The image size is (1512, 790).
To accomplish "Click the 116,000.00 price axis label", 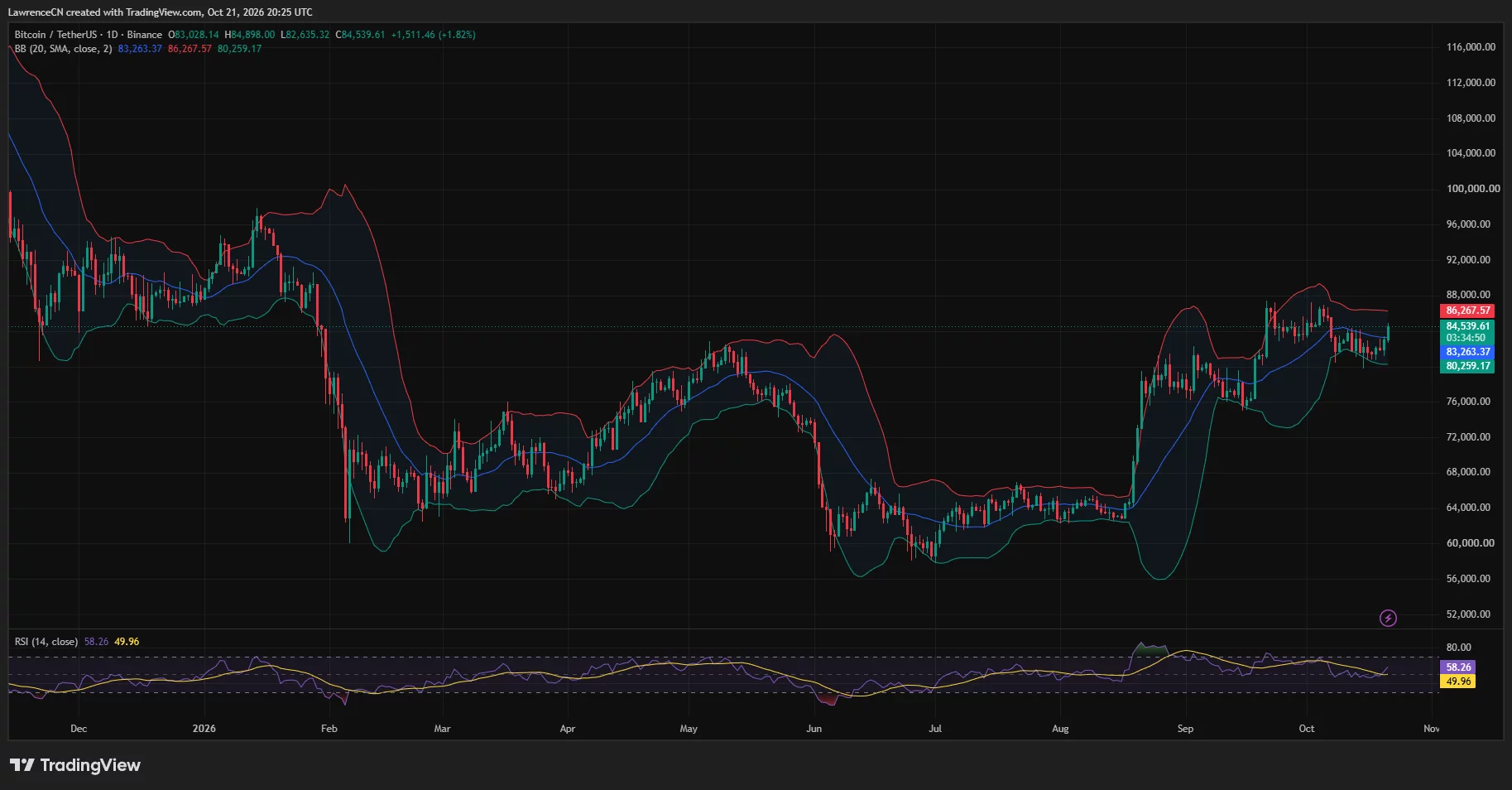I will pos(1471,47).
